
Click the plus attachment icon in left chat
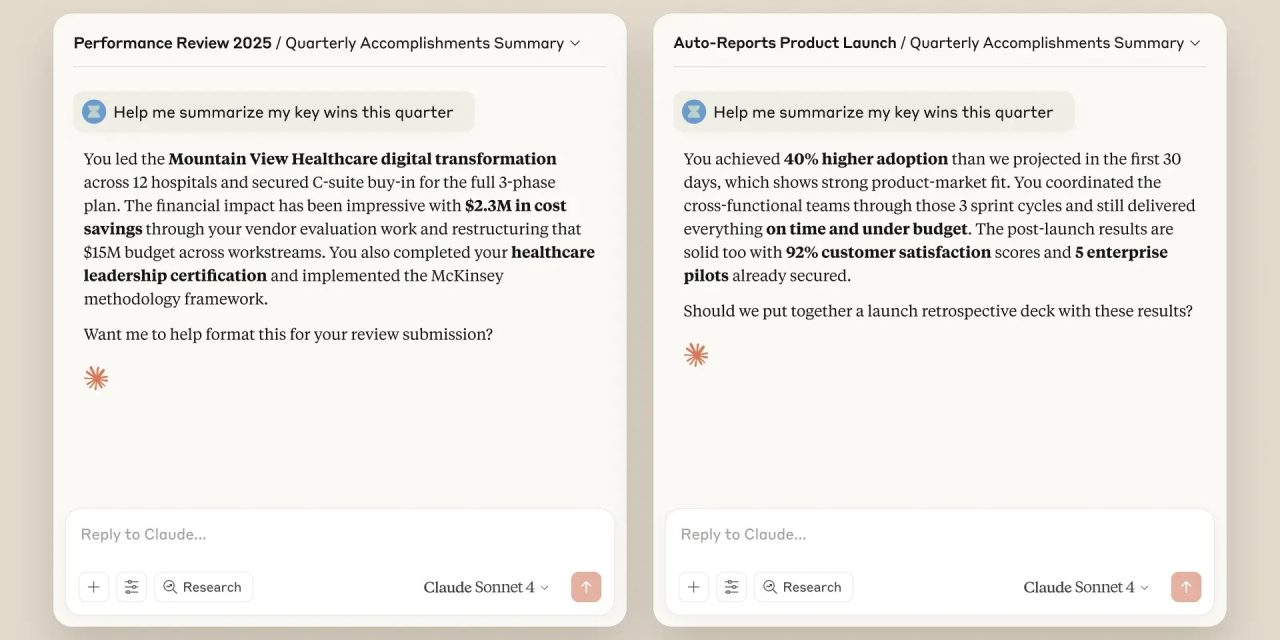click(94, 587)
